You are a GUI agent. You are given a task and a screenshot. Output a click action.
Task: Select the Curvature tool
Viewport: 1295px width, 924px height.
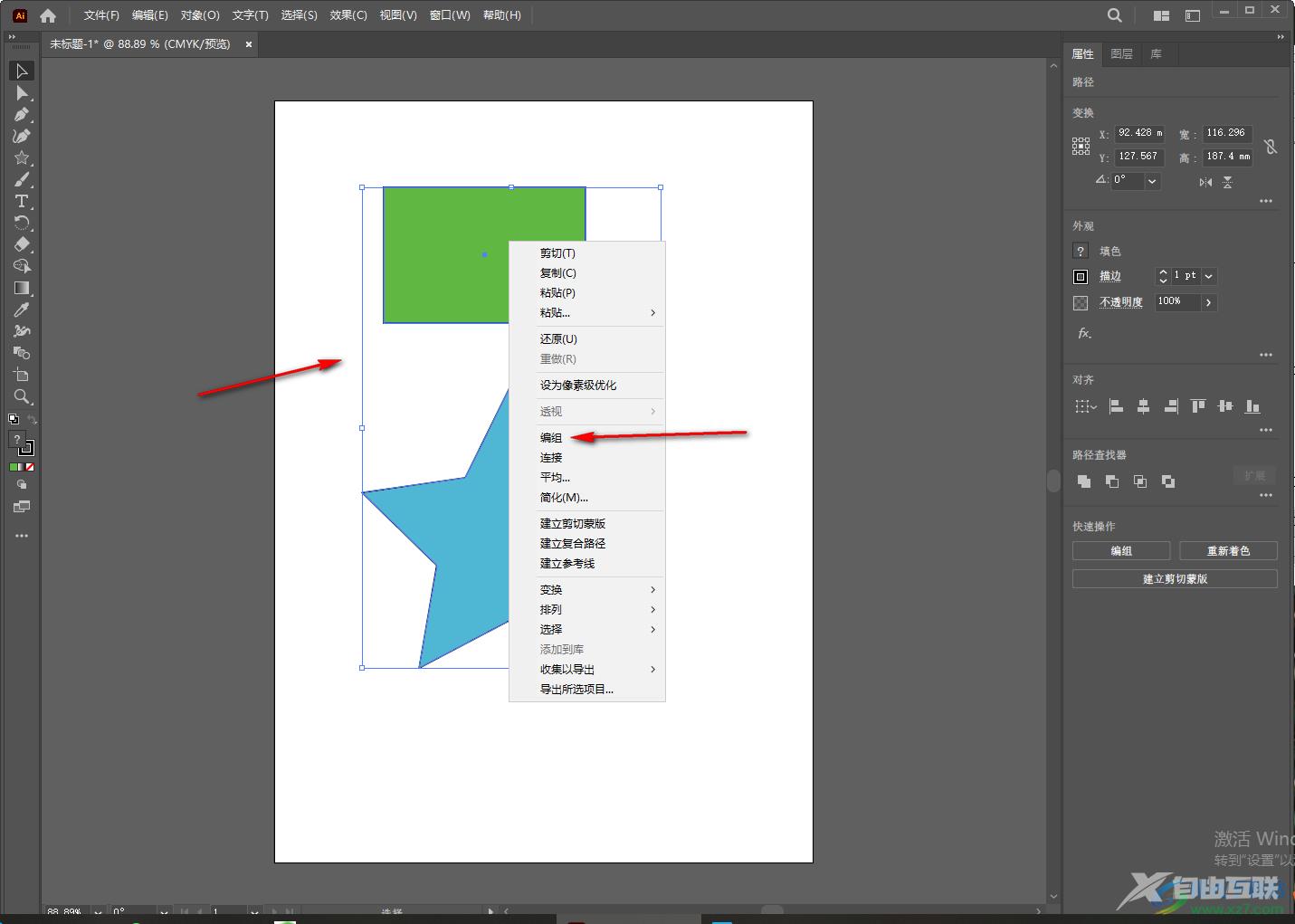pos(22,137)
